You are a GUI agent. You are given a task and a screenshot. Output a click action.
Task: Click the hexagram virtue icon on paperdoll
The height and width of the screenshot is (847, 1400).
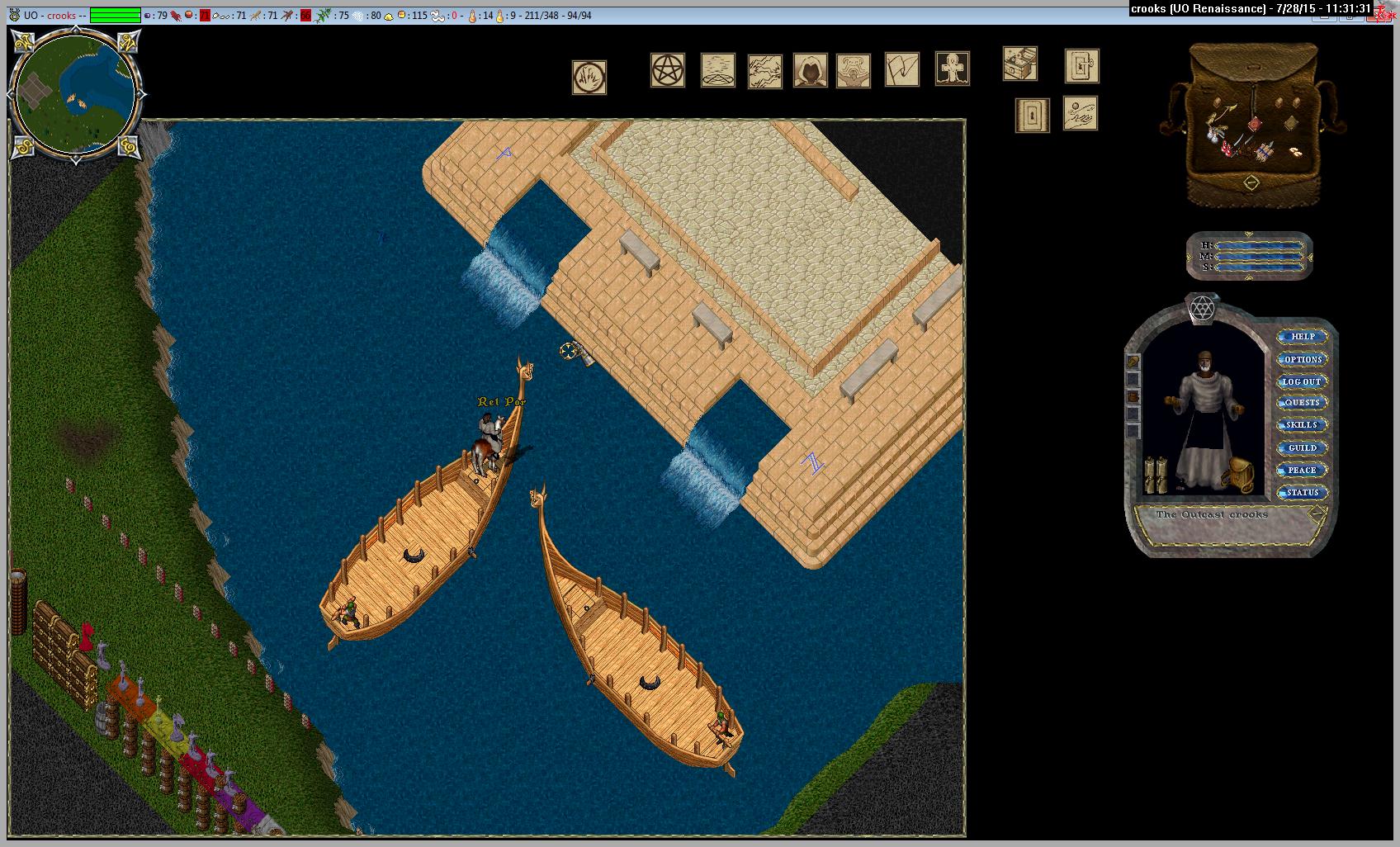1203,309
